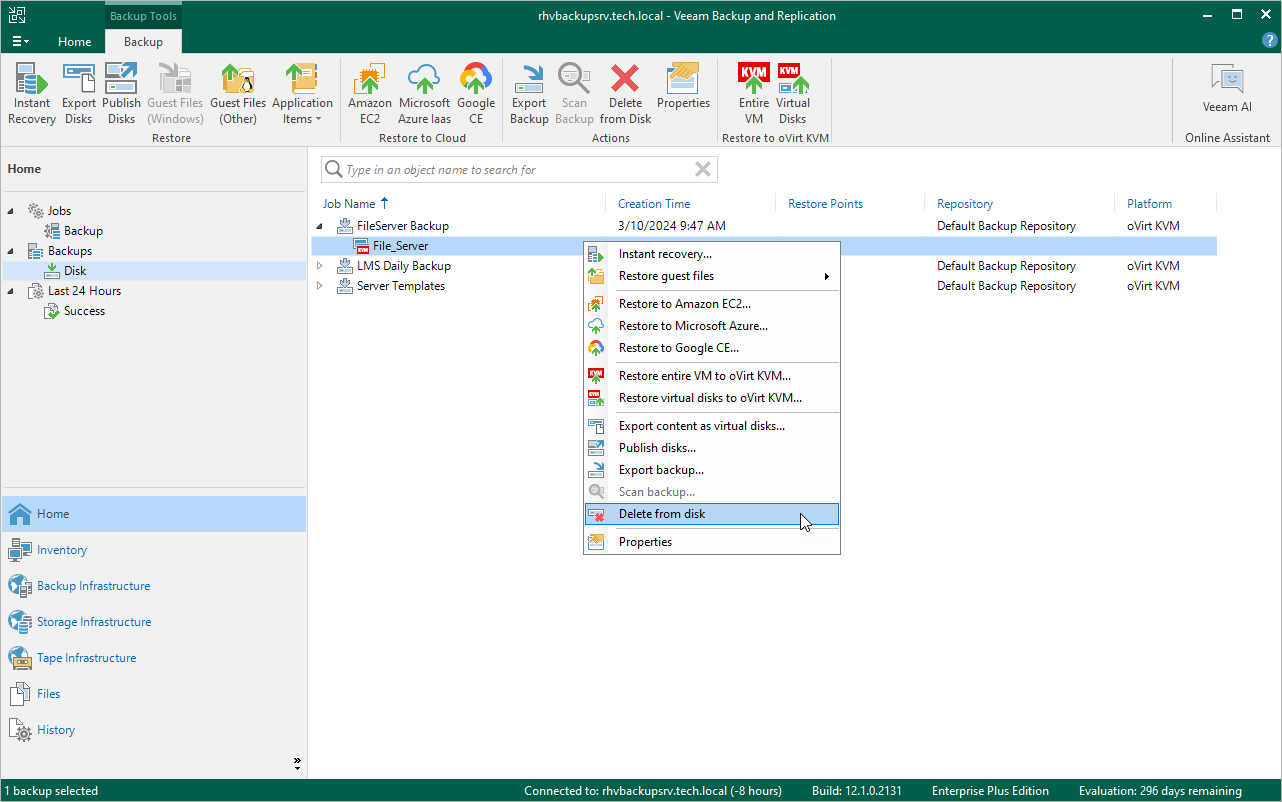
Task: Choose Instant recovery from context menu
Action: point(712,254)
